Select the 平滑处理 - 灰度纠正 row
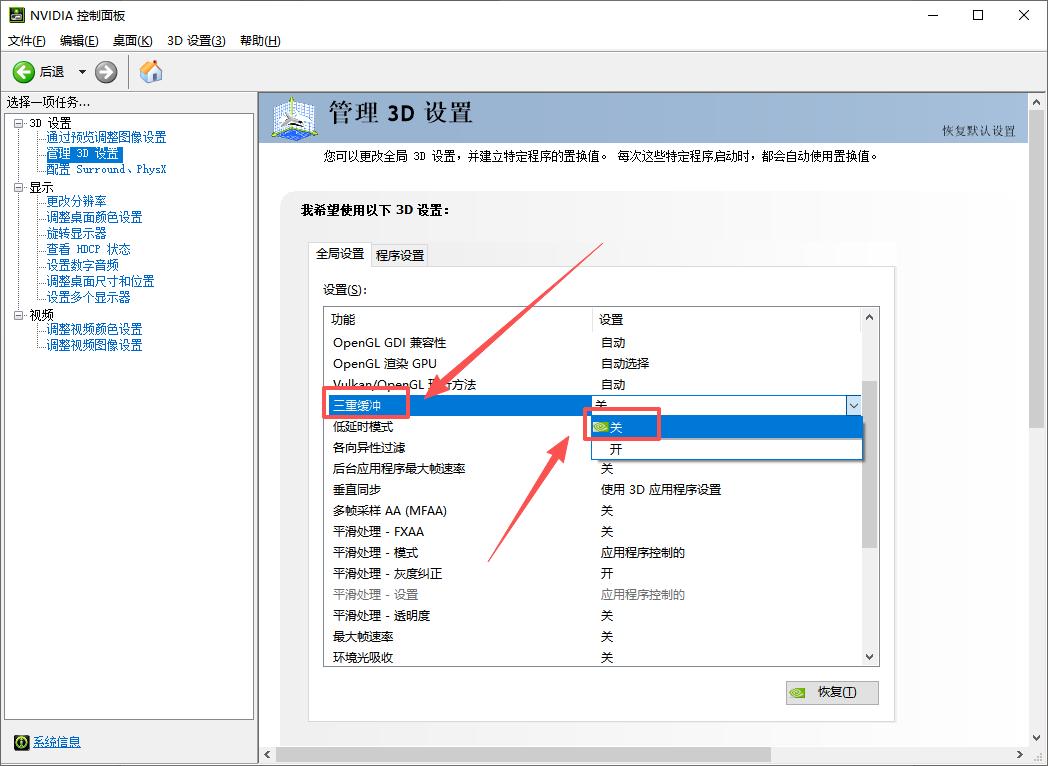This screenshot has height=766, width=1048. pyautogui.click(x=593, y=573)
